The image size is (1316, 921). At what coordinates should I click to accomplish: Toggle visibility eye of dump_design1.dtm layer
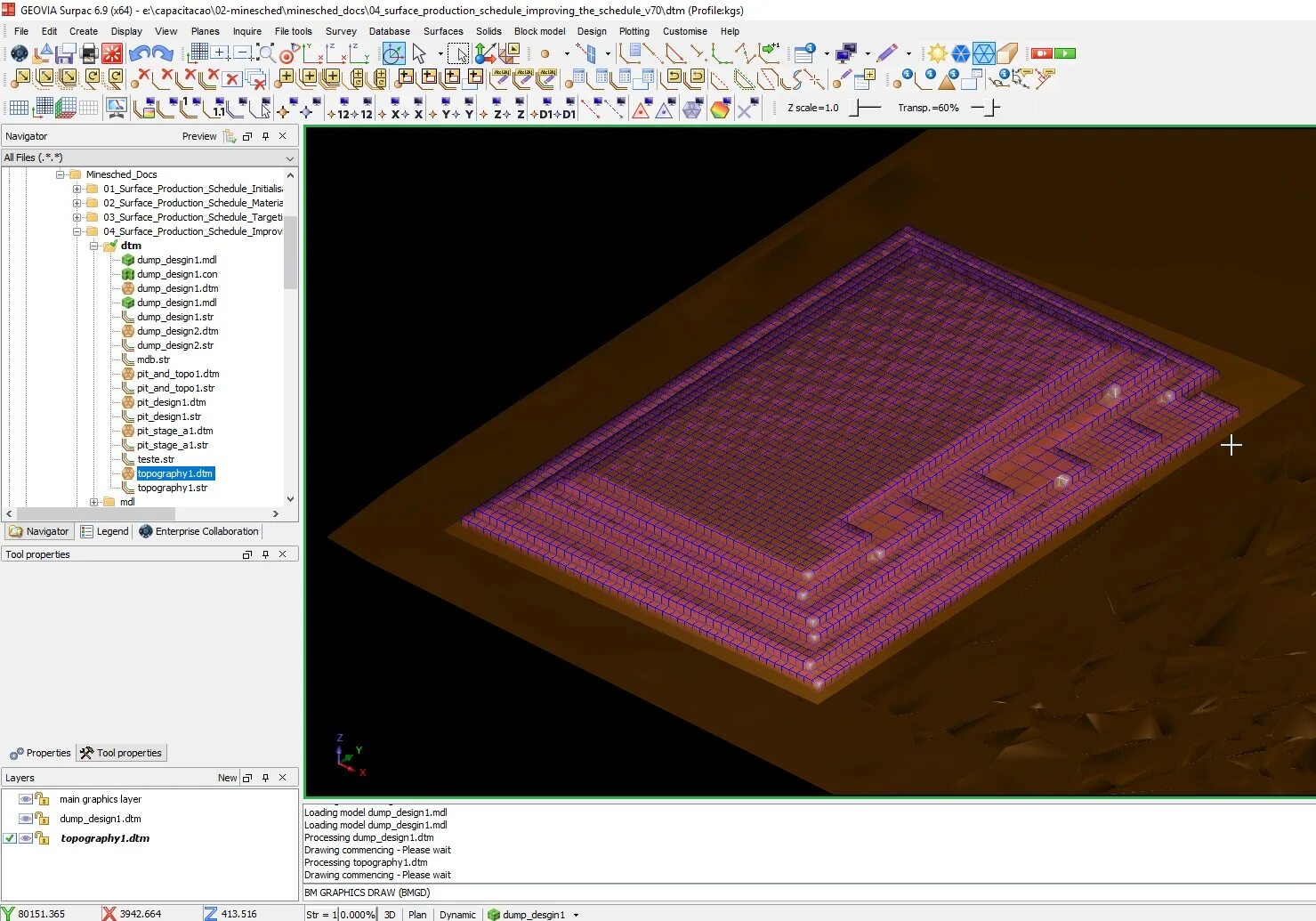(26, 819)
